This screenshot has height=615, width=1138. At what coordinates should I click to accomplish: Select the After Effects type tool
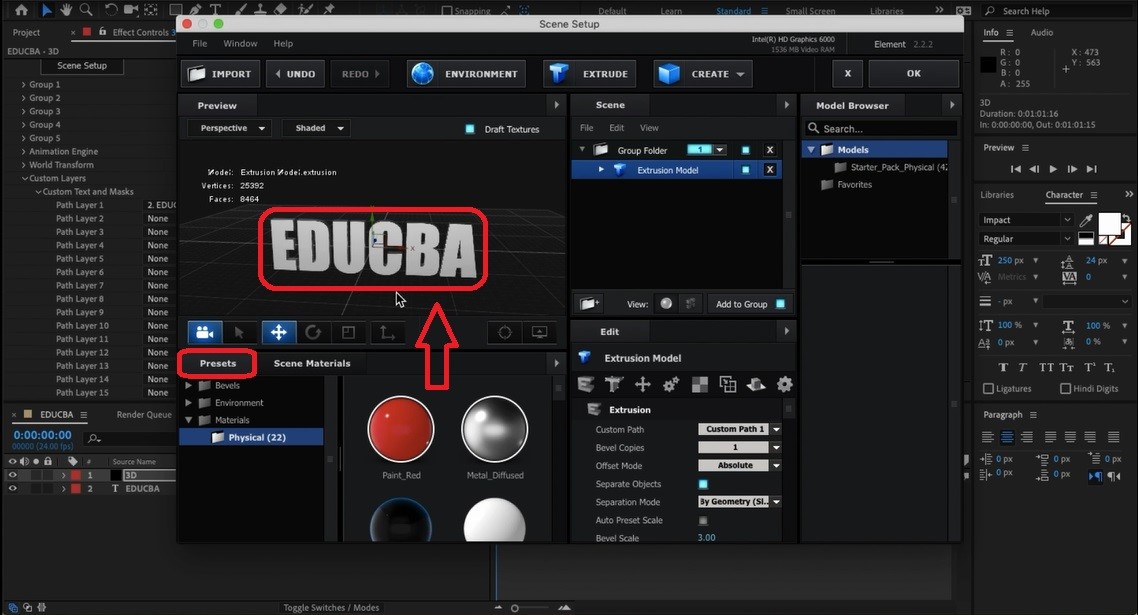point(216,9)
